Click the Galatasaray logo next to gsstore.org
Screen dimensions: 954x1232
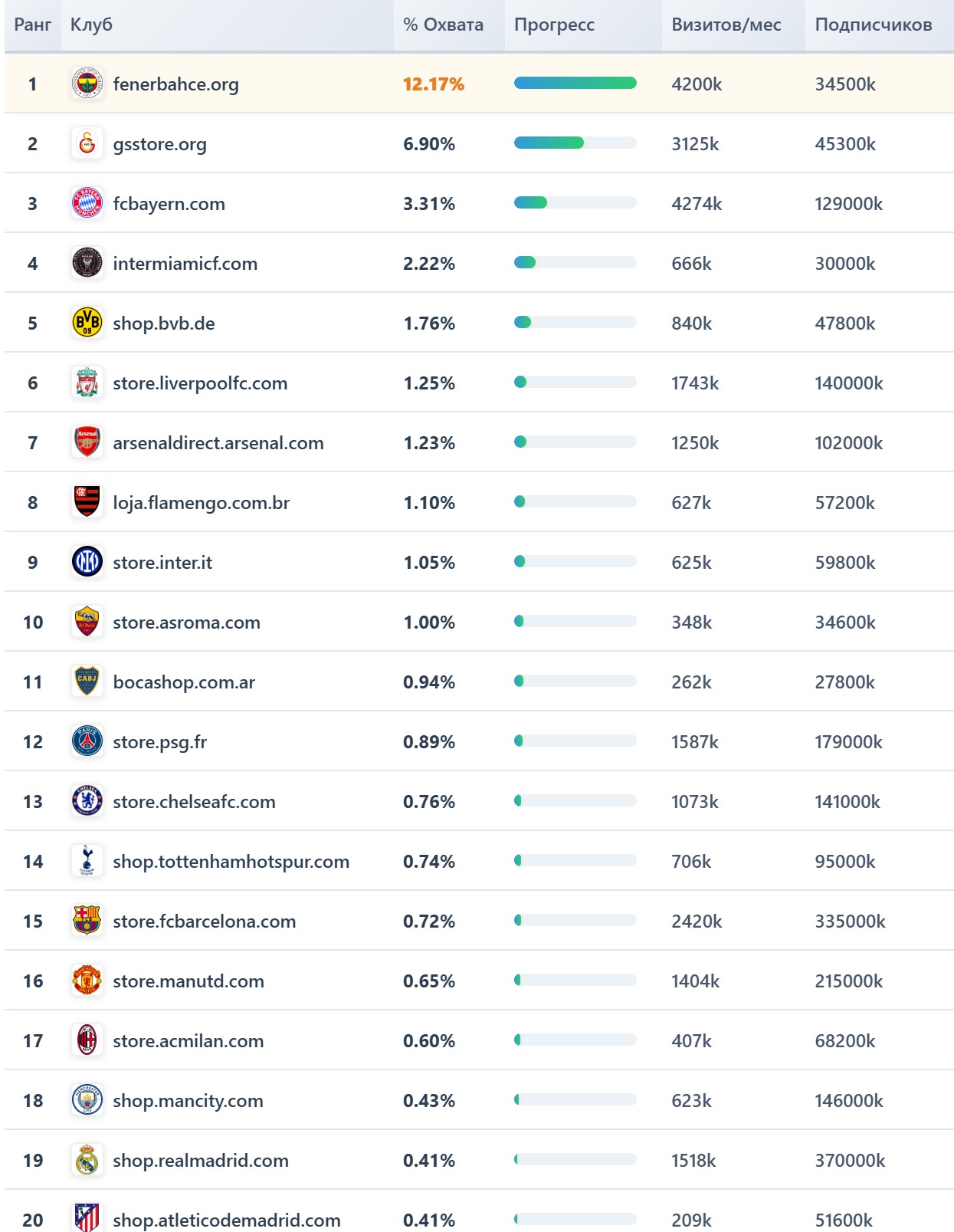pyautogui.click(x=87, y=143)
